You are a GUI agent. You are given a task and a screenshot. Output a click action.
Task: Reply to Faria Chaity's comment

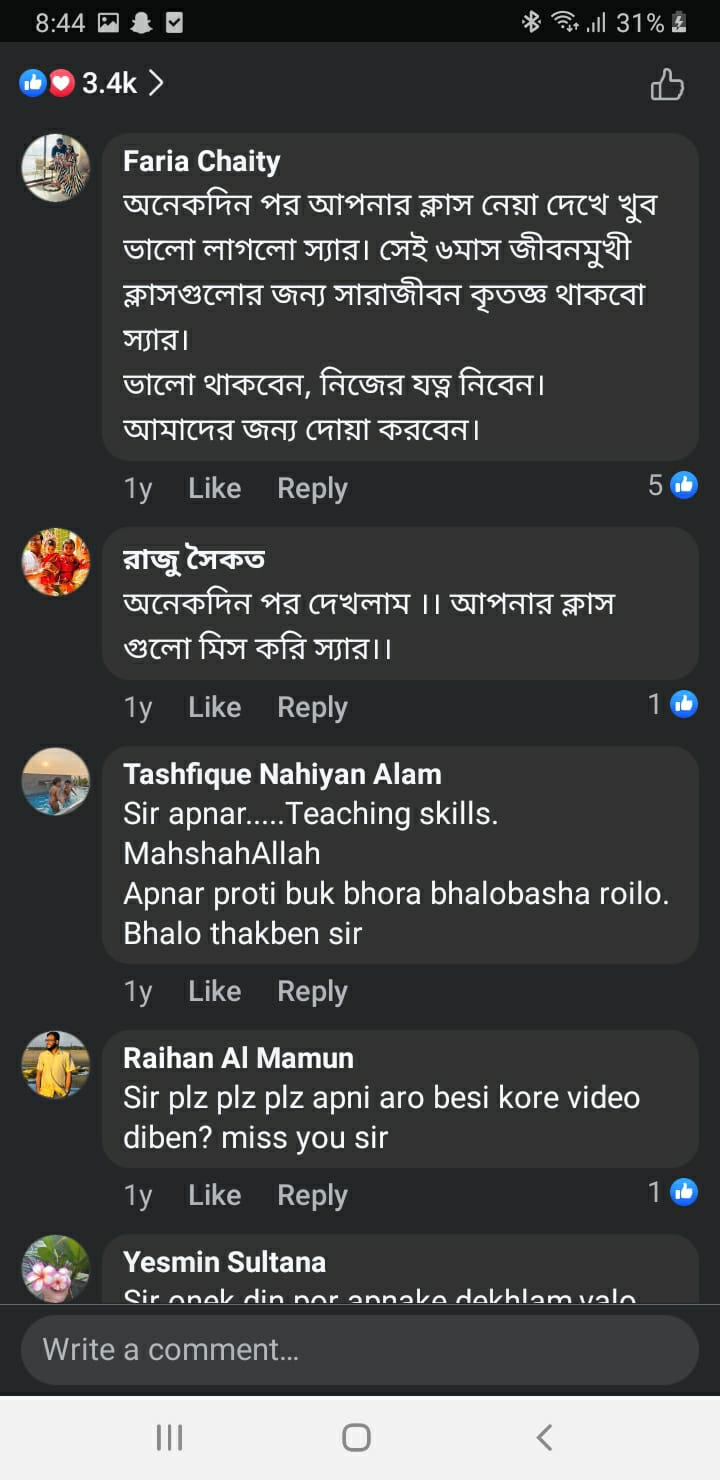[312, 488]
